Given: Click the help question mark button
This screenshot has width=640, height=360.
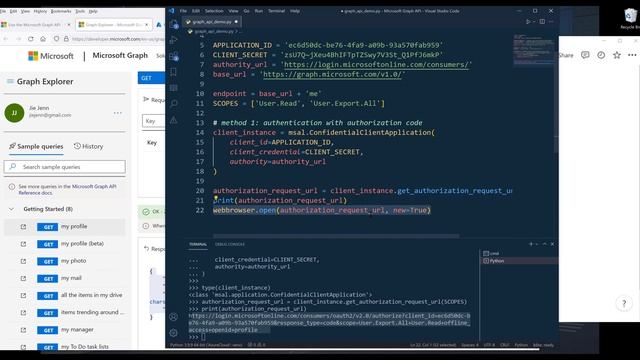Looking at the screenshot, I should point(624,303).
